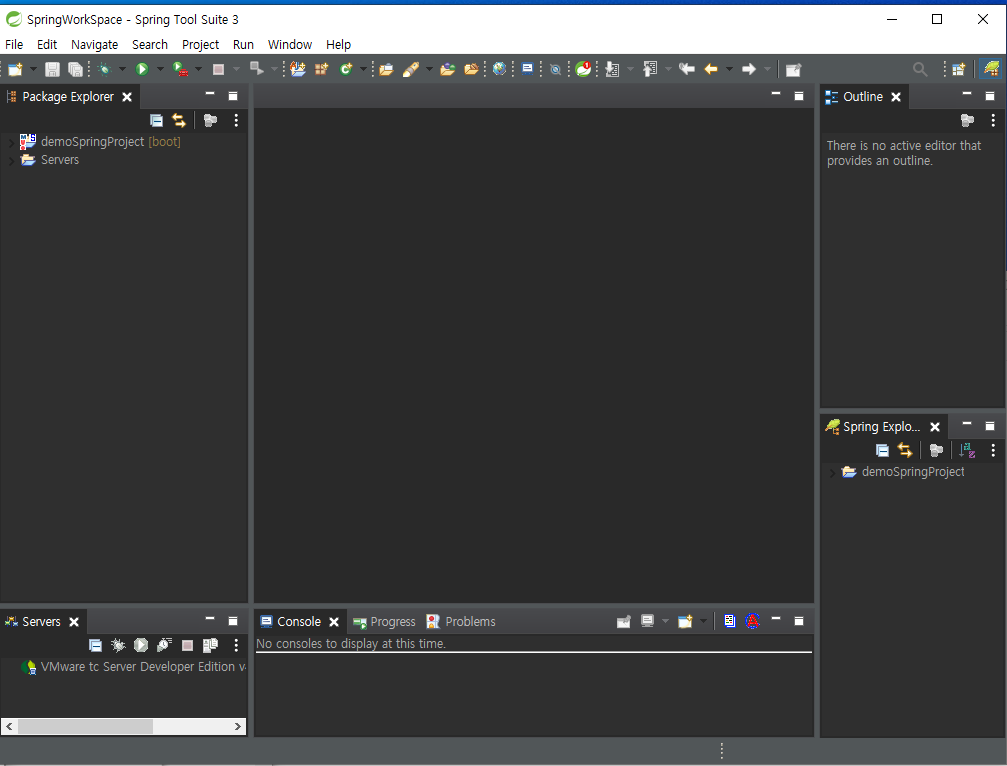Click the Open Task folder icon with green dot

click(x=448, y=69)
